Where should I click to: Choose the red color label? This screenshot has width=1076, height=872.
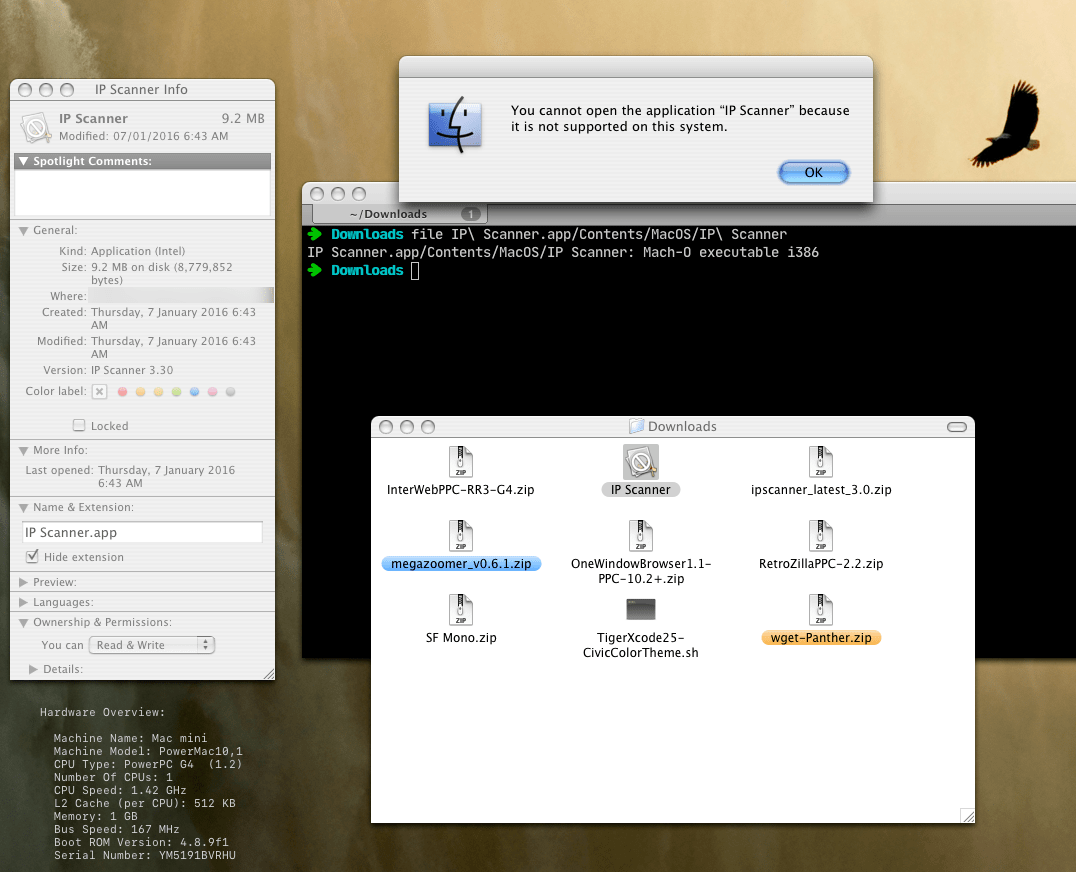122,392
